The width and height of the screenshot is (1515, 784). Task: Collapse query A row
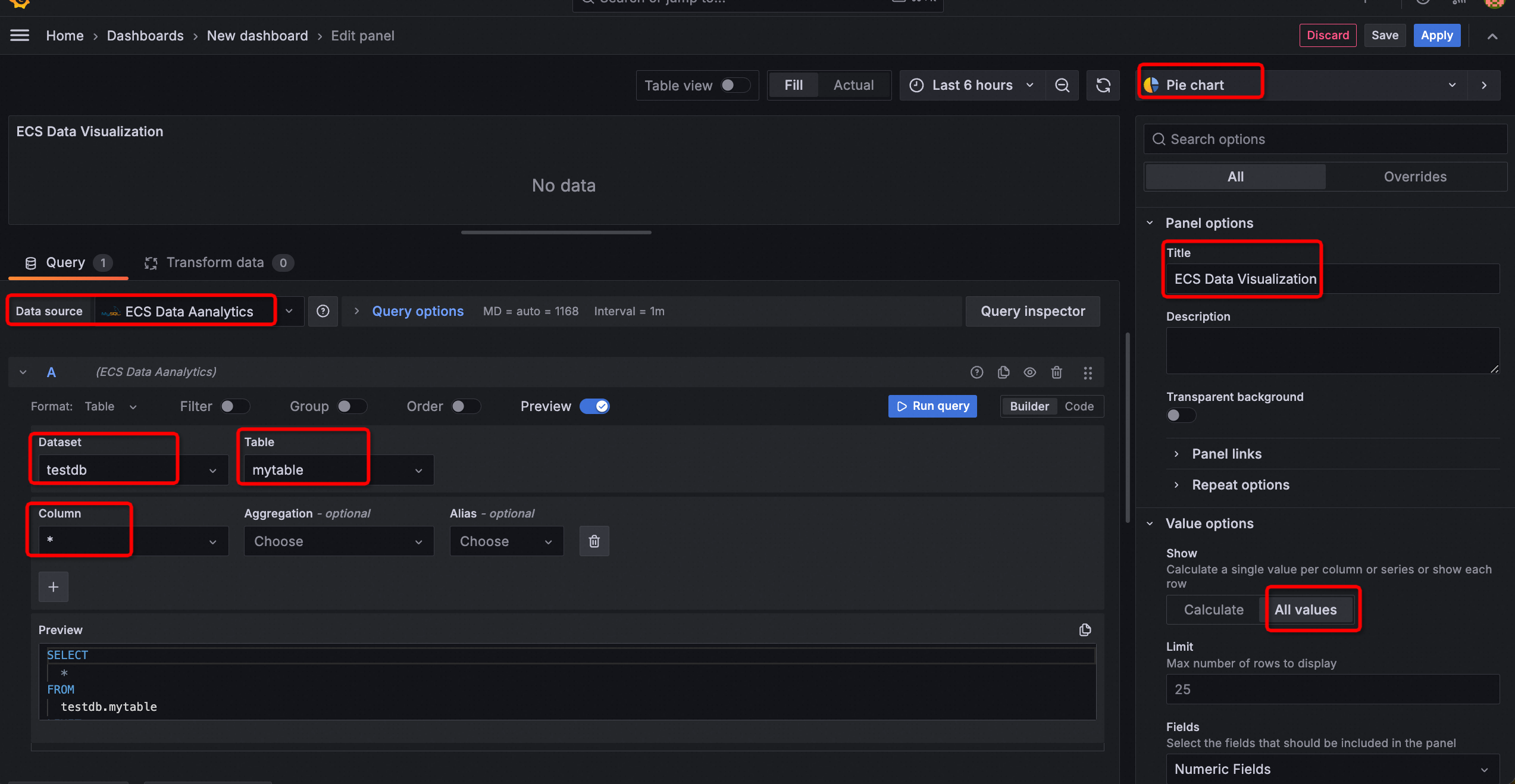pyautogui.click(x=23, y=372)
